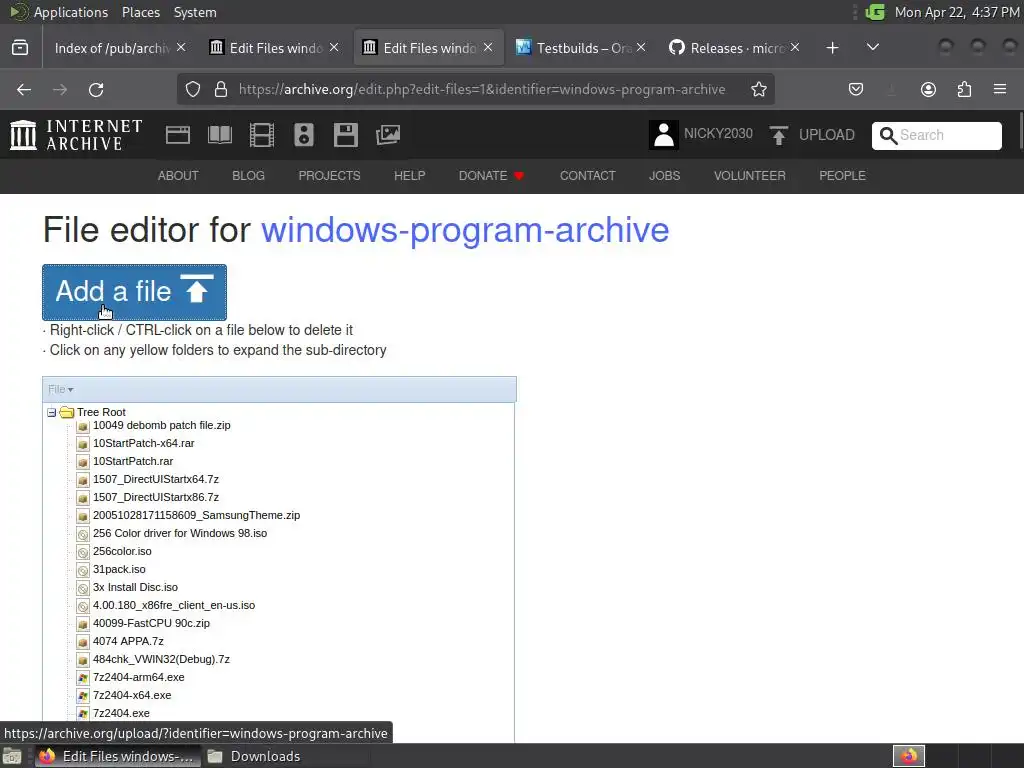This screenshot has width=1024, height=768.
Task: Open the Places menu
Action: (140, 12)
